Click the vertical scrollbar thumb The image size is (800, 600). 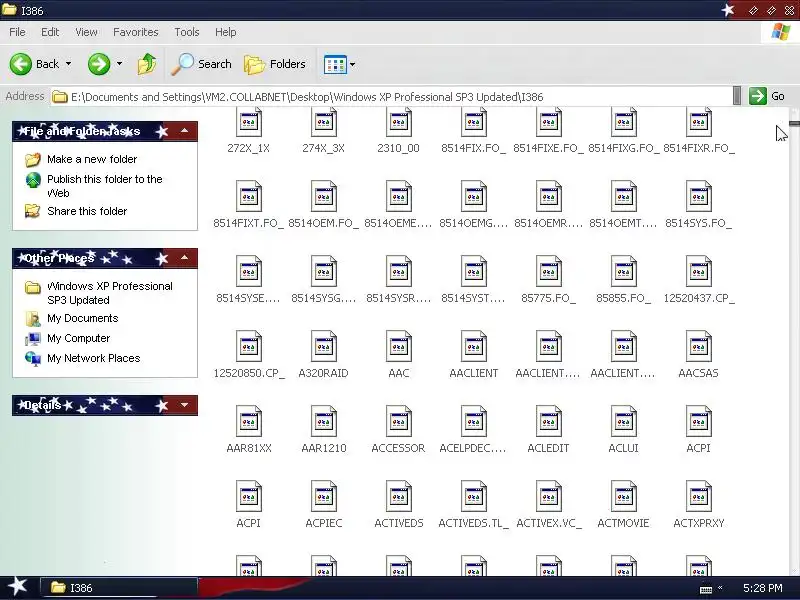point(794,123)
